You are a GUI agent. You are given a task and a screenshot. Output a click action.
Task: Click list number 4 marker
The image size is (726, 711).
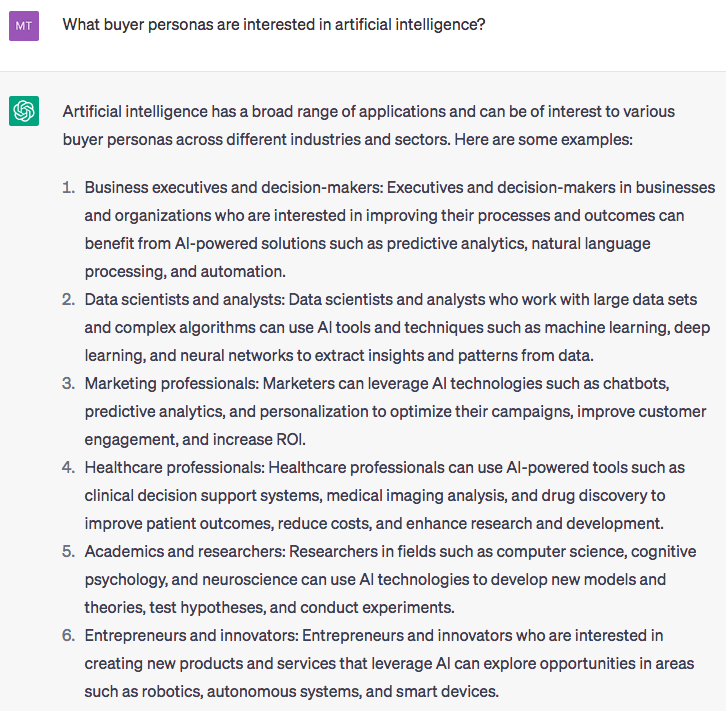click(x=68, y=468)
